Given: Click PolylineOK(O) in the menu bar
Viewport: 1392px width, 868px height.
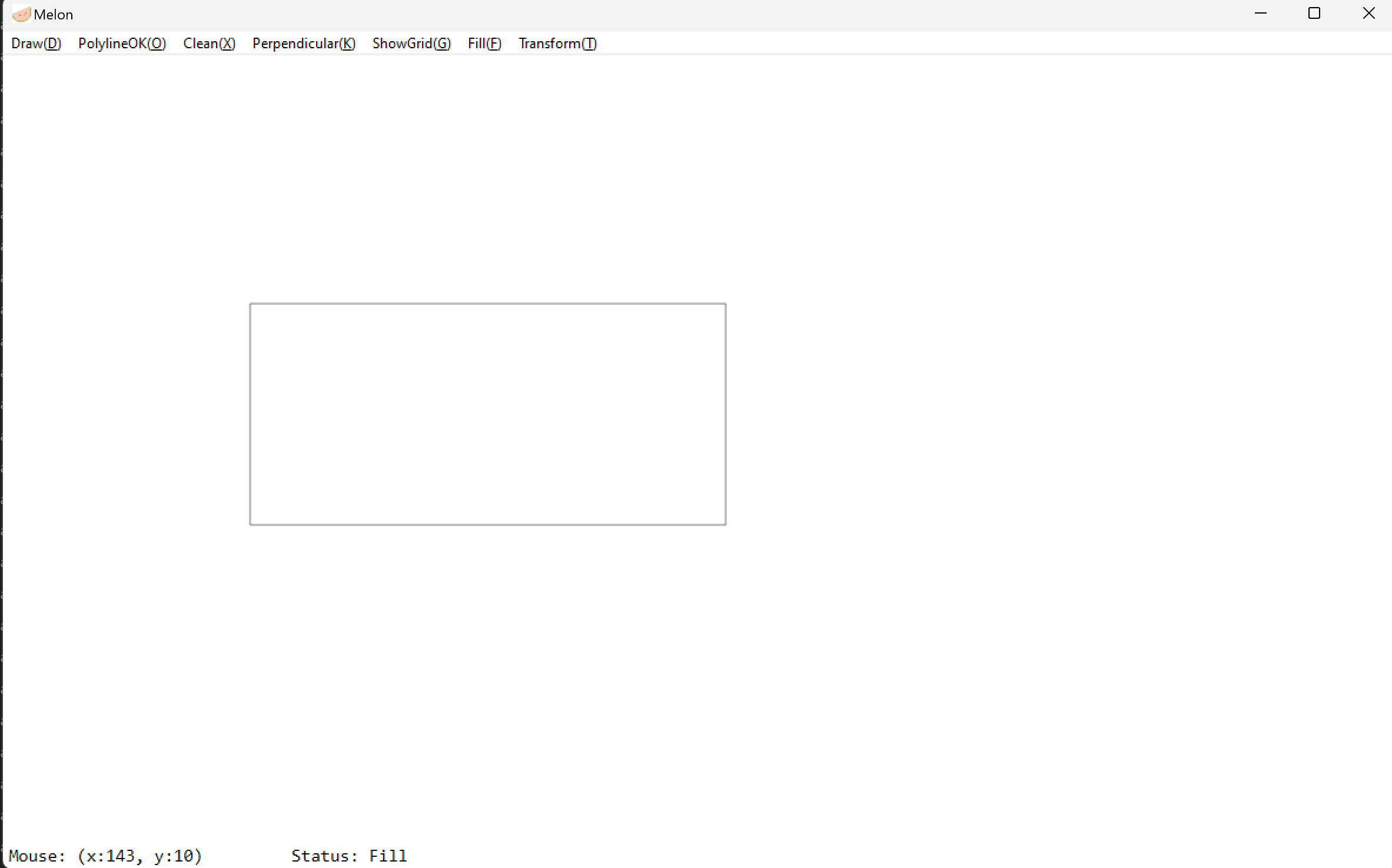Looking at the screenshot, I should pos(122,44).
